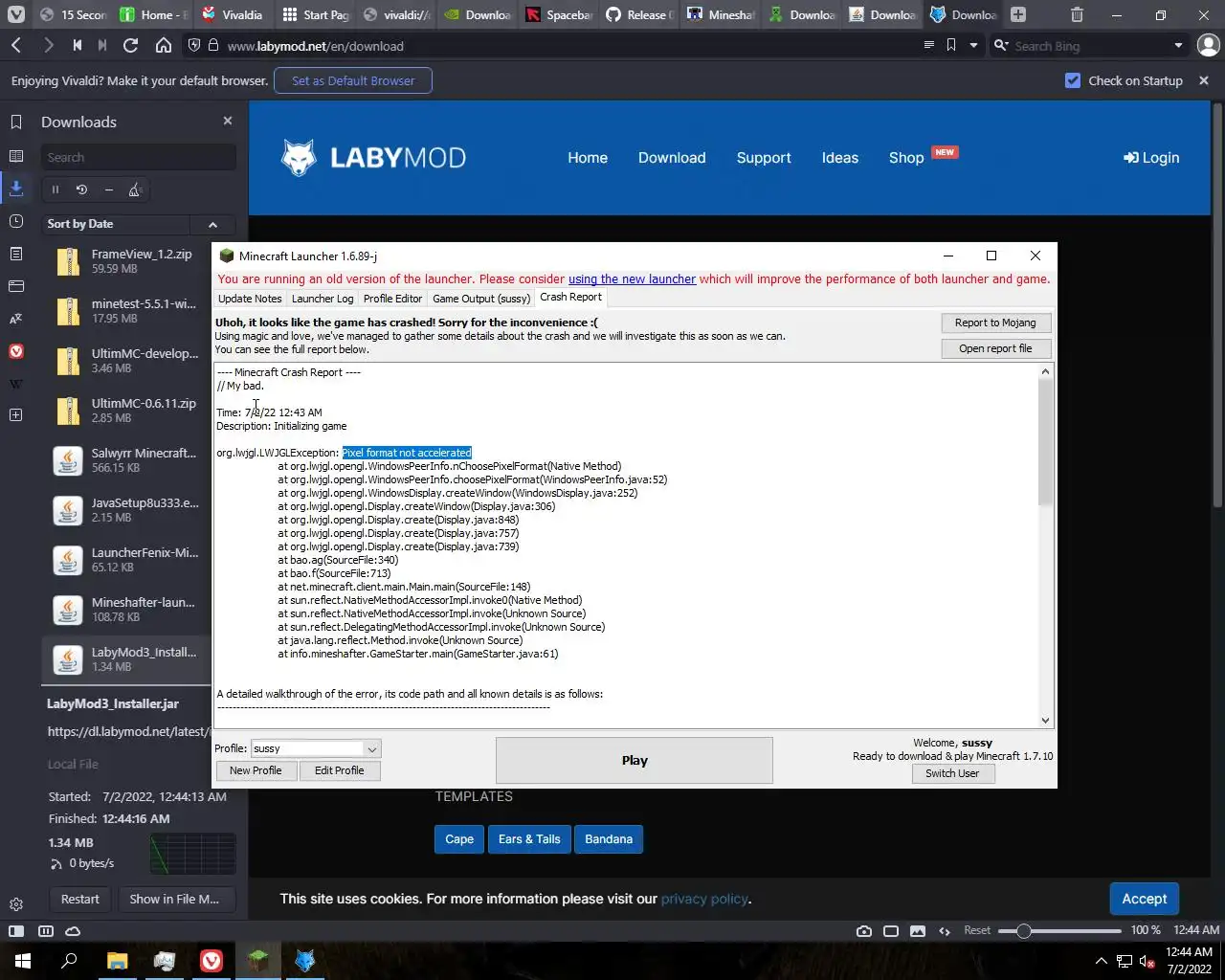The width and height of the screenshot is (1225, 980).
Task: Show hidden system tray icons
Action: click(x=1101, y=961)
